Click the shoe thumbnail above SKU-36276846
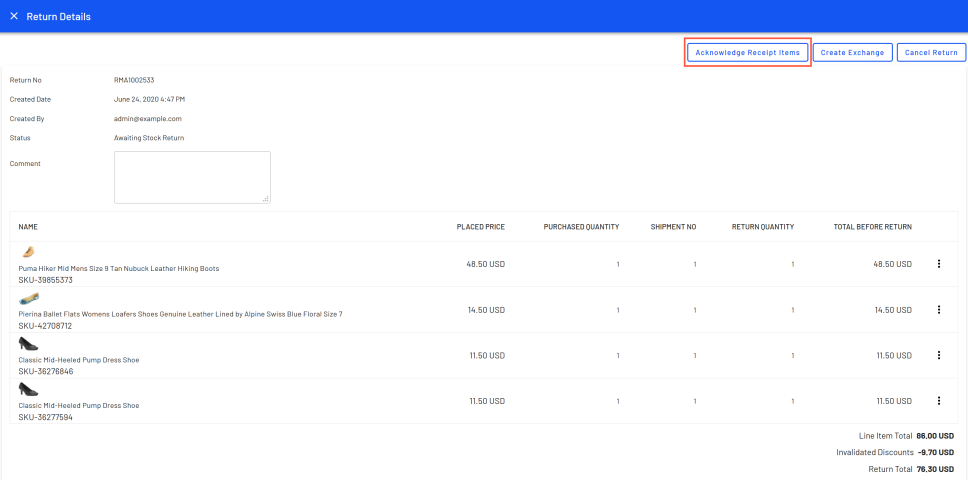968x480 pixels. 29,343
